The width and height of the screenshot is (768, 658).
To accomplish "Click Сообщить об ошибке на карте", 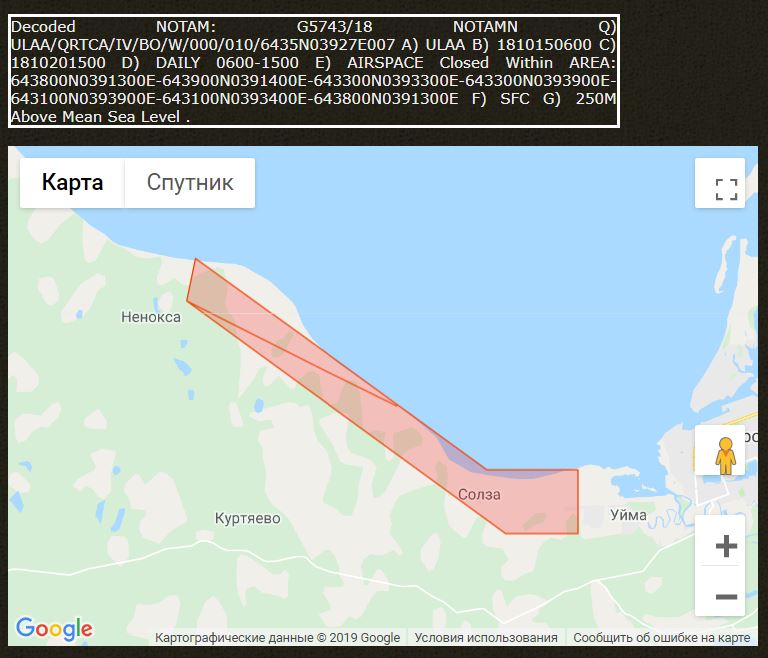I will click(x=661, y=638).
